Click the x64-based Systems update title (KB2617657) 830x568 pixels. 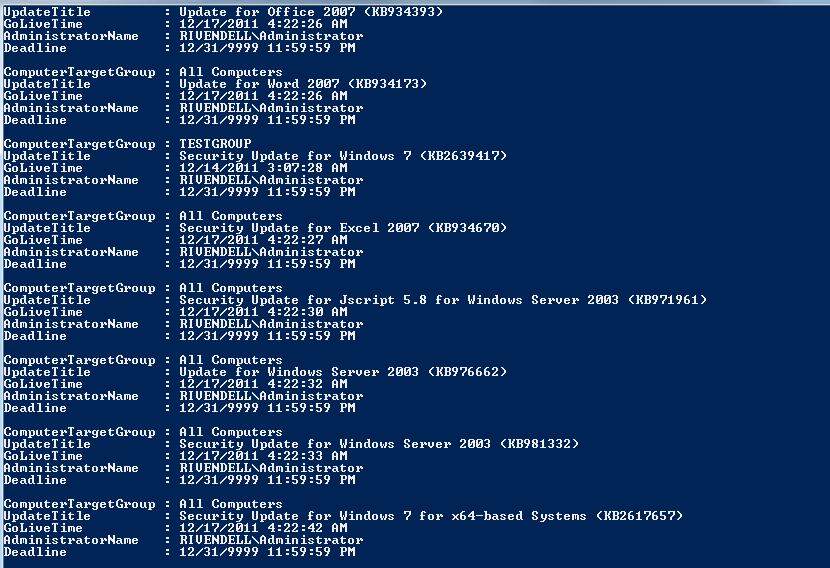coord(431,516)
